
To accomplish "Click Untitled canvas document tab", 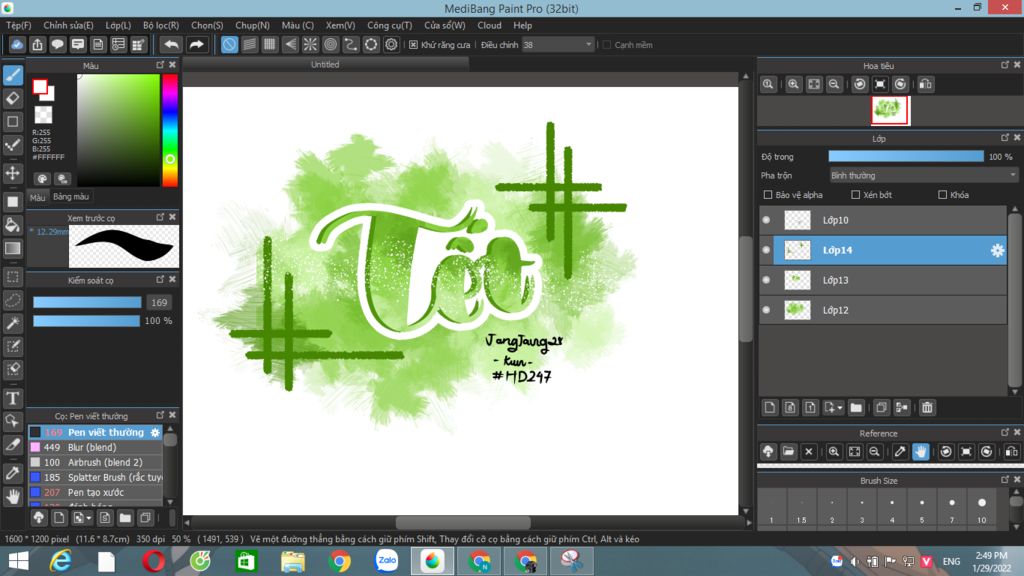I will pos(325,64).
